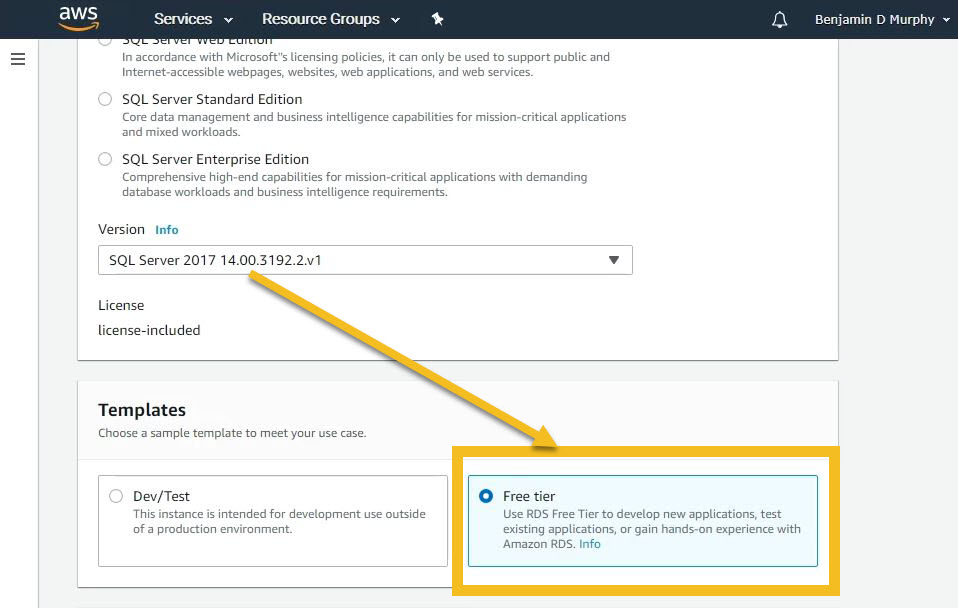Click the Resource Groups dropdown chevron

(395, 20)
